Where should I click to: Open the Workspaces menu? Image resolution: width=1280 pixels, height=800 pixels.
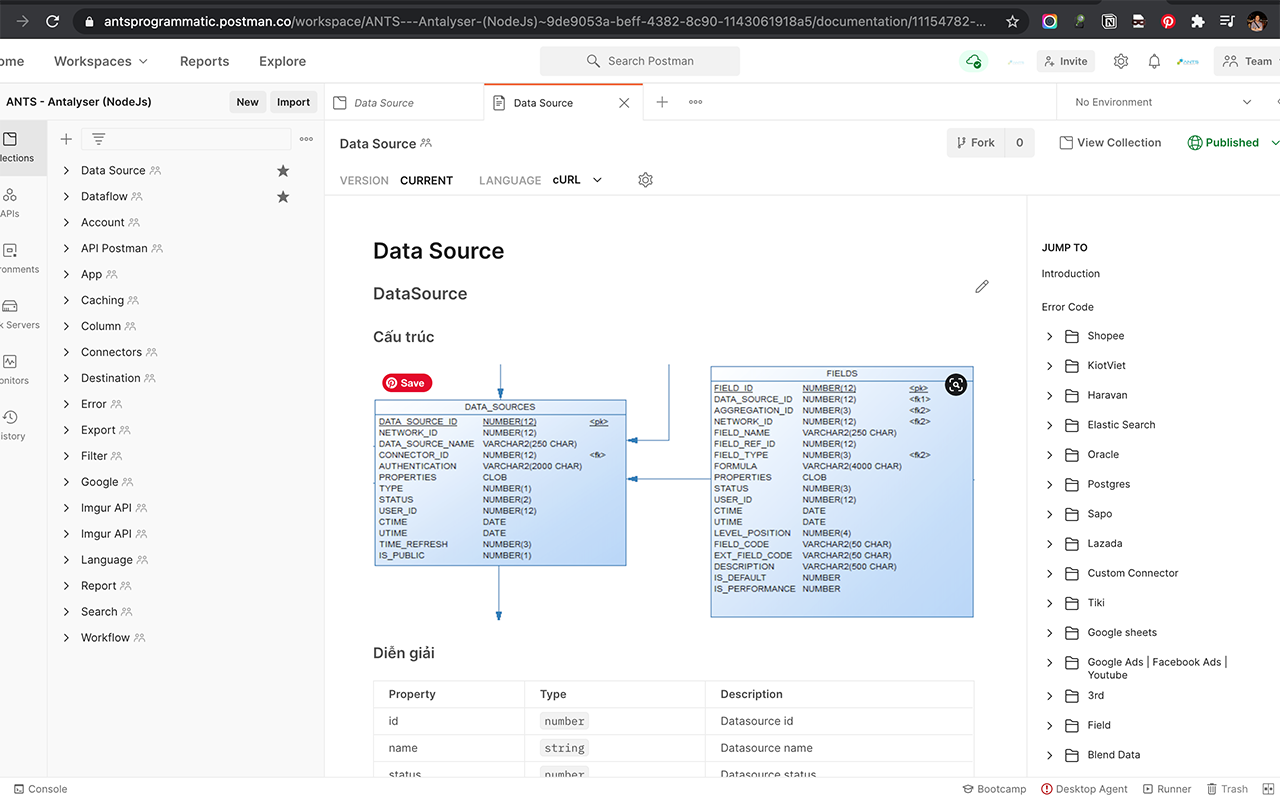click(x=101, y=61)
